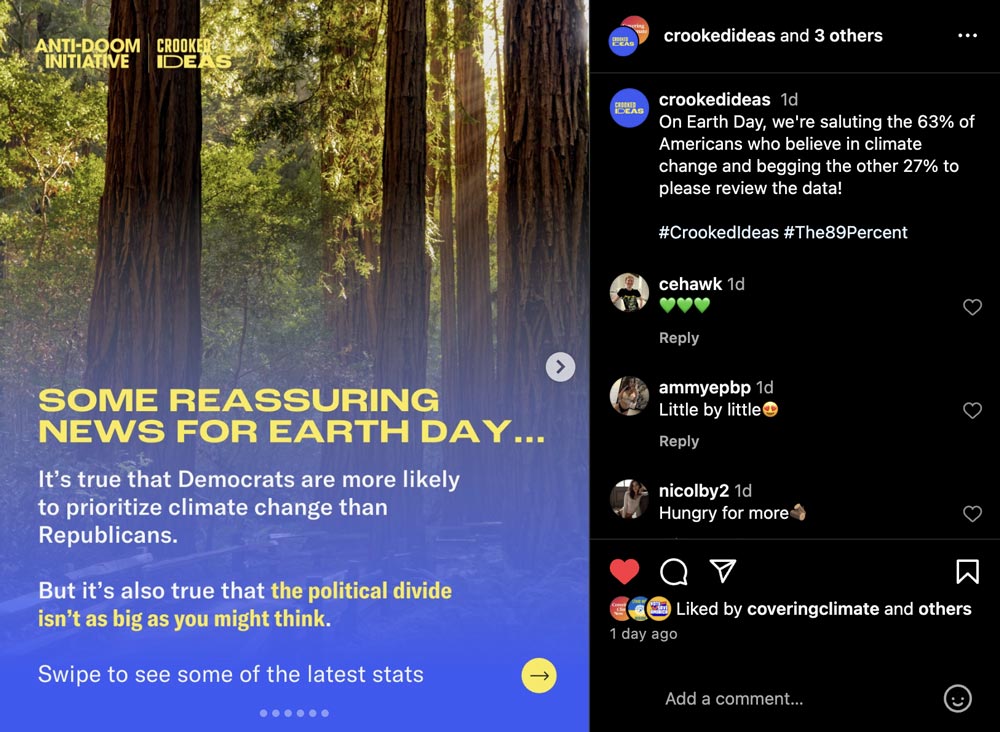Image resolution: width=1000 pixels, height=732 pixels.
Task: Save the post with bookmark icon
Action: (x=967, y=572)
